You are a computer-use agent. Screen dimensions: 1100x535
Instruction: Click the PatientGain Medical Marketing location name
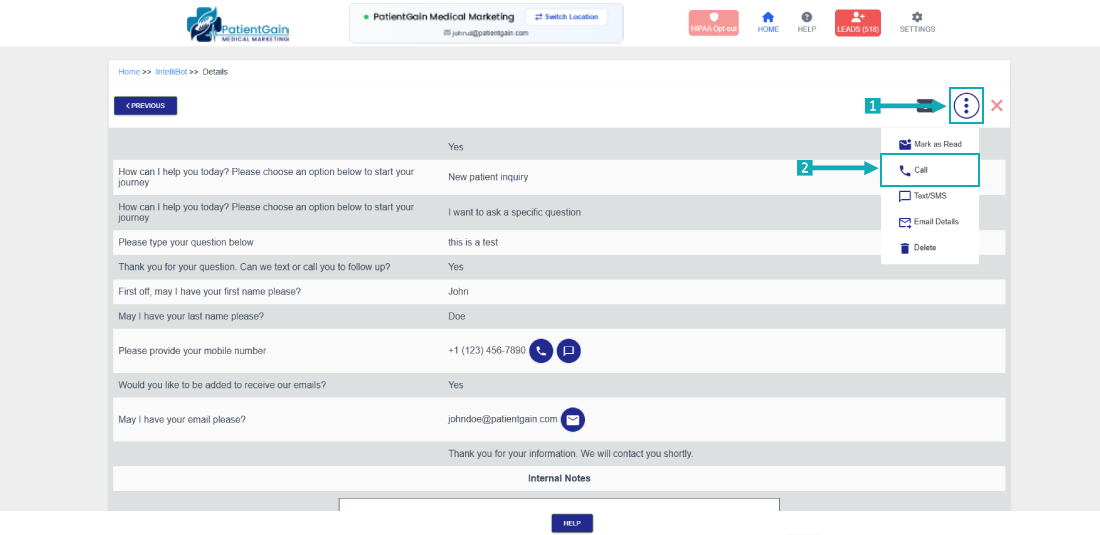pos(443,16)
